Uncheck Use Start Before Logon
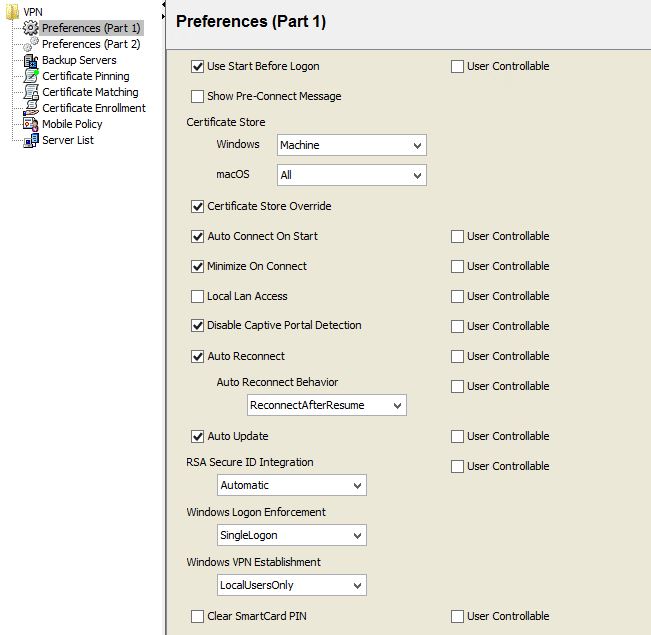651x635 pixels. 197,66
